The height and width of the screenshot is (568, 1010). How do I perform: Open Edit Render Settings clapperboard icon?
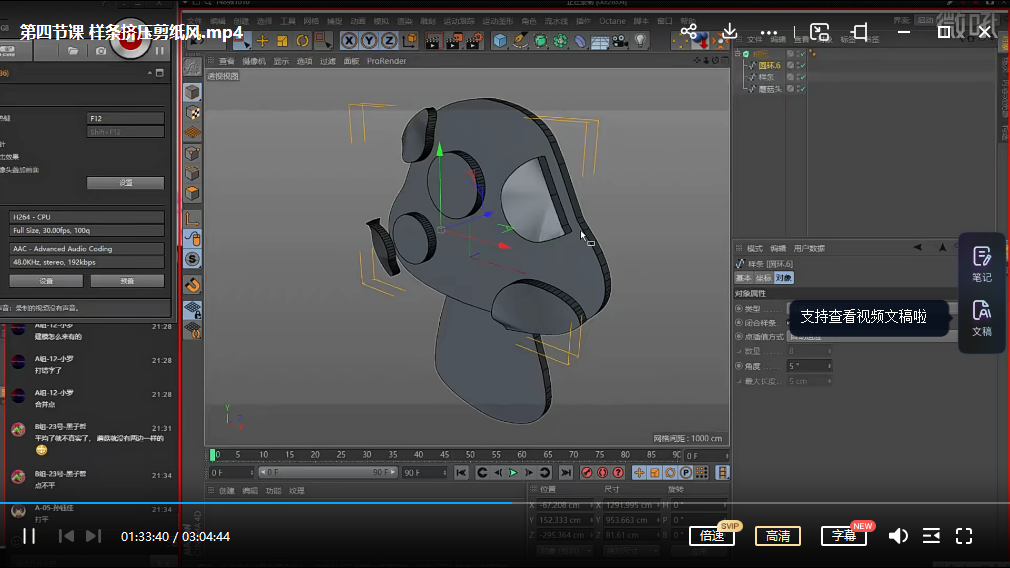pyautogui.click(x=474, y=41)
